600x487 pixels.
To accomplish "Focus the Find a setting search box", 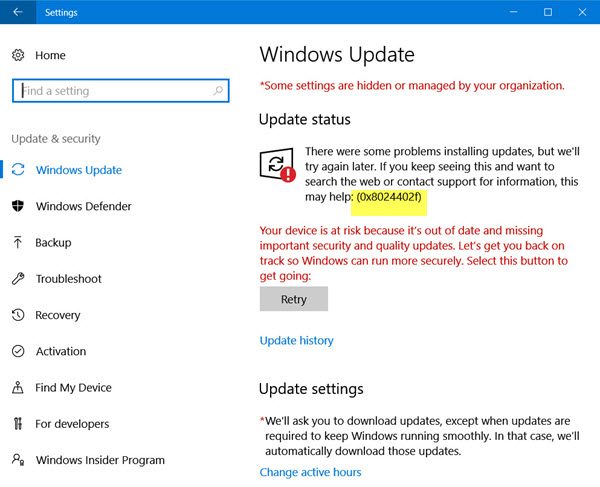I will pos(121,91).
